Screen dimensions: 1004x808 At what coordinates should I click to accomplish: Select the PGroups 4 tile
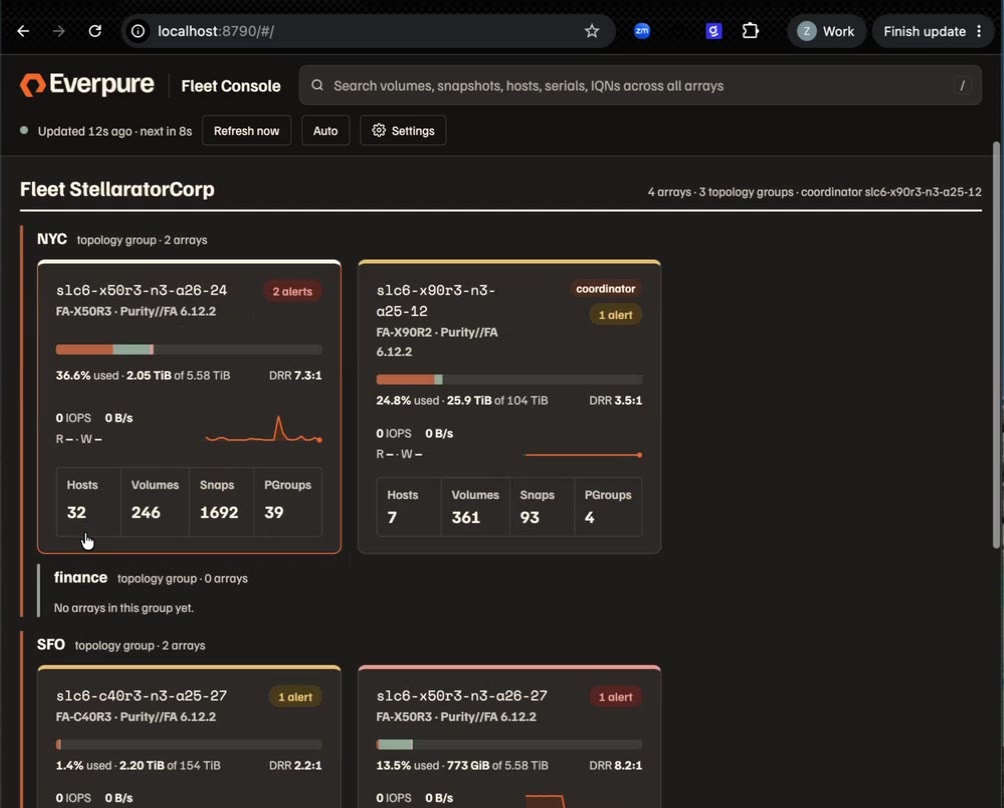[x=608, y=507]
